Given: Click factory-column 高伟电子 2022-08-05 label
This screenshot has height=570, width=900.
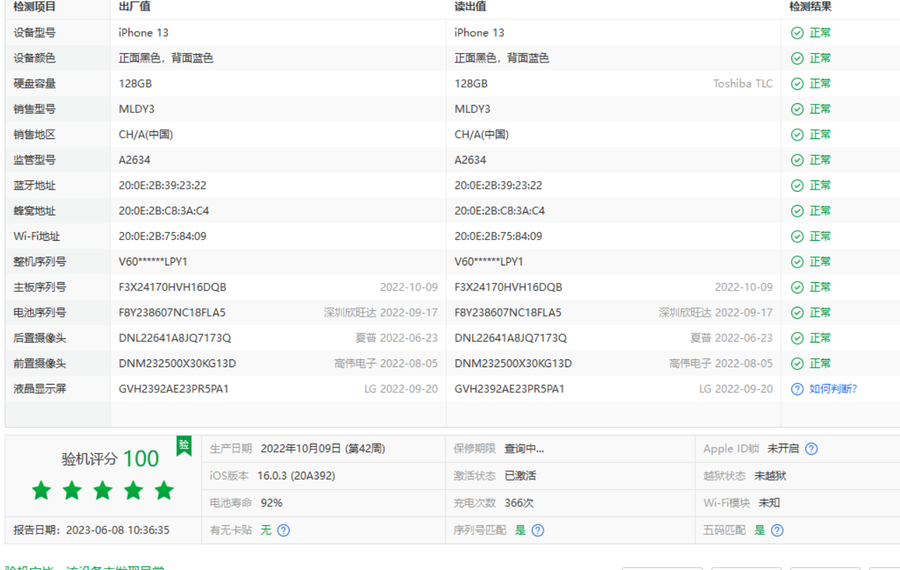Looking at the screenshot, I should 386,363.
